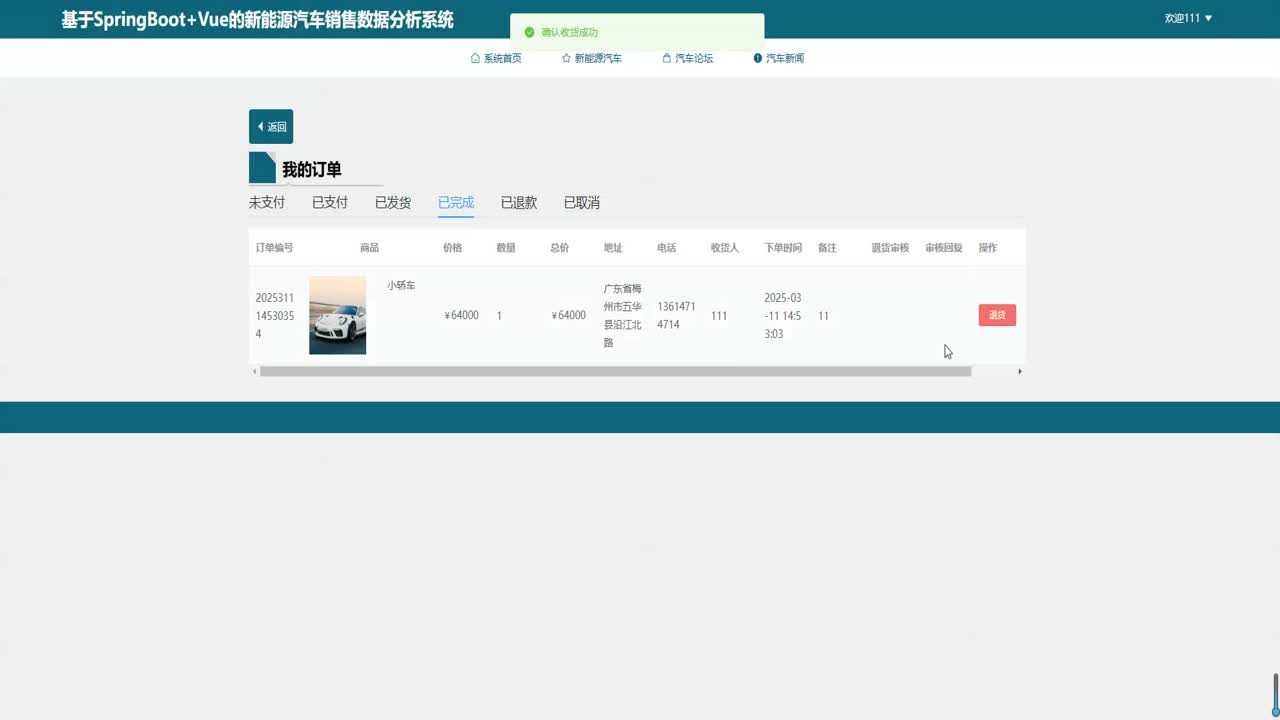Click the 返回 back button
The width and height of the screenshot is (1280, 720).
(271, 127)
